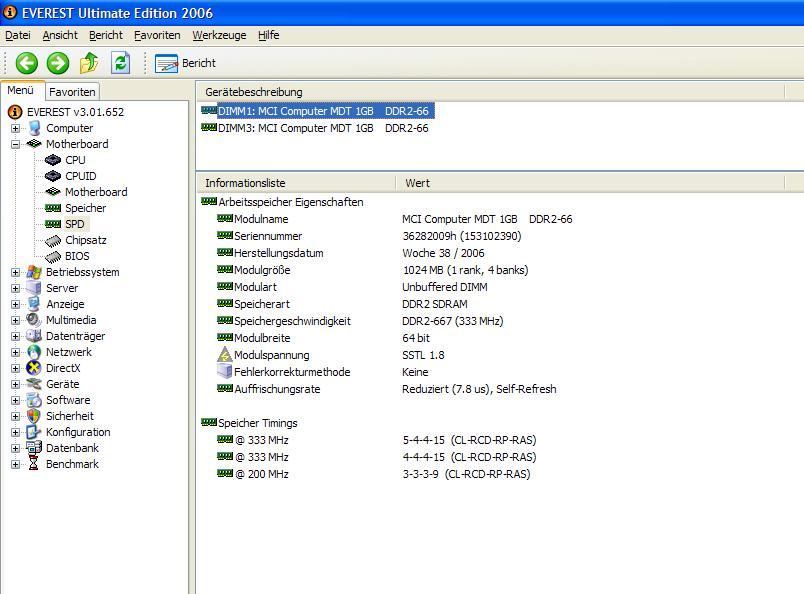Expand the Geräte node
The width and height of the screenshot is (804, 594).
click(x=15, y=384)
